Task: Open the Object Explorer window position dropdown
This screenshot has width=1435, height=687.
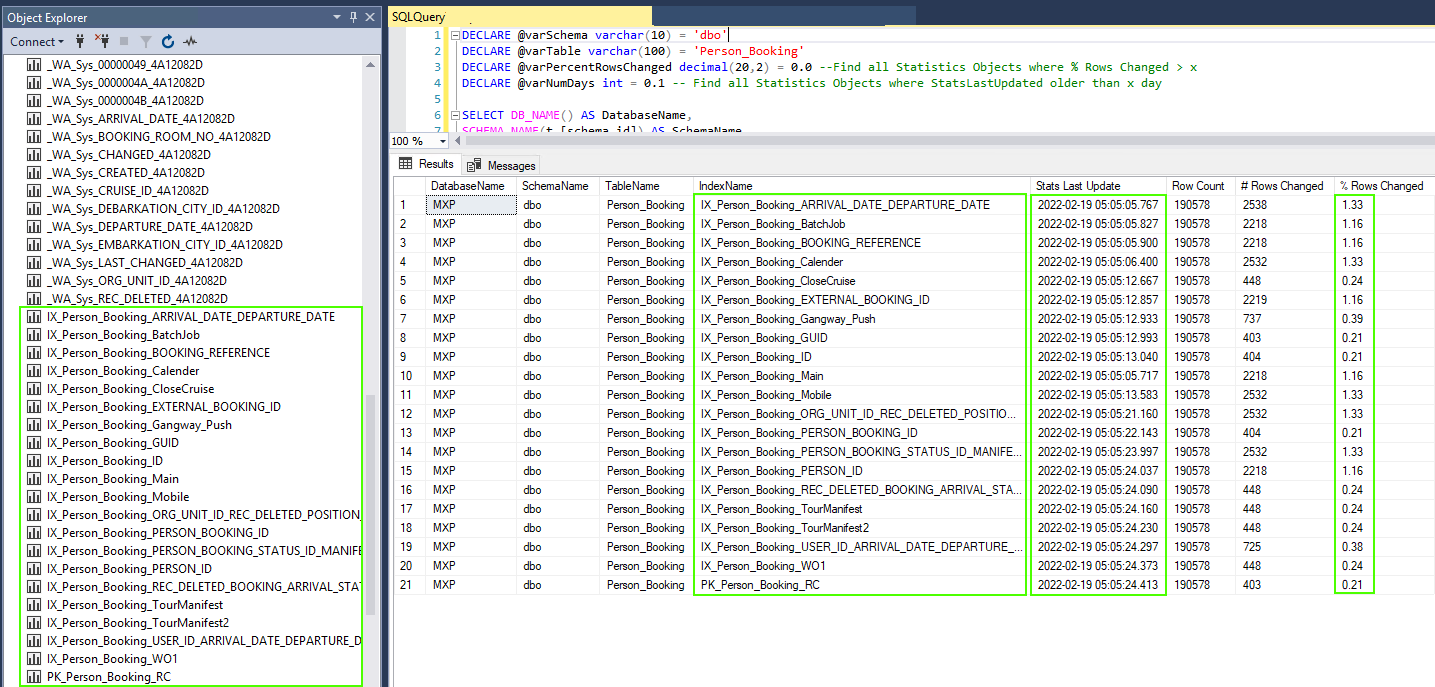Action: pyautogui.click(x=336, y=17)
